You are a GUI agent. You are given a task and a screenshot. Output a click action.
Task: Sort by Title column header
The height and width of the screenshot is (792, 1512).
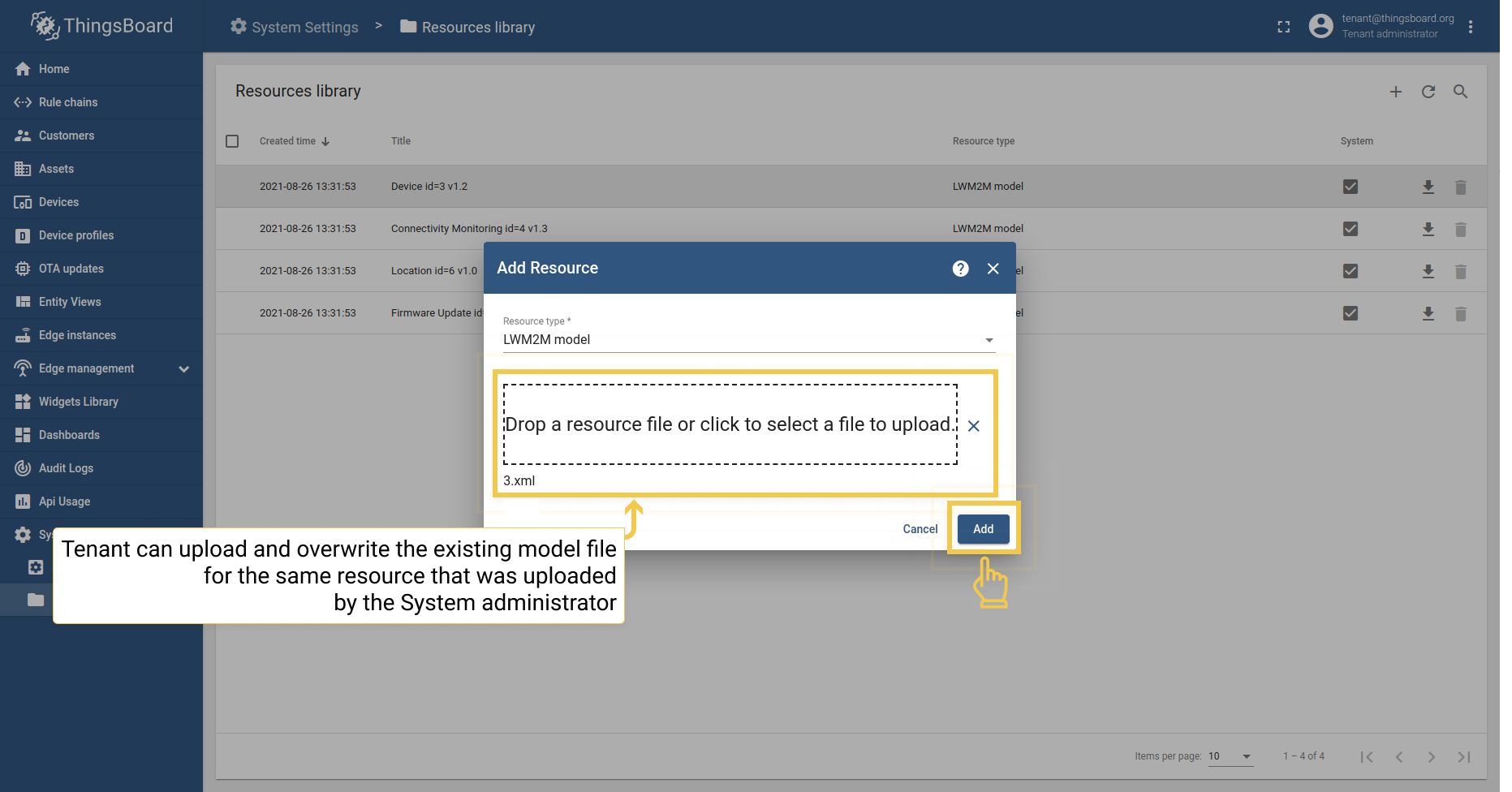401,141
